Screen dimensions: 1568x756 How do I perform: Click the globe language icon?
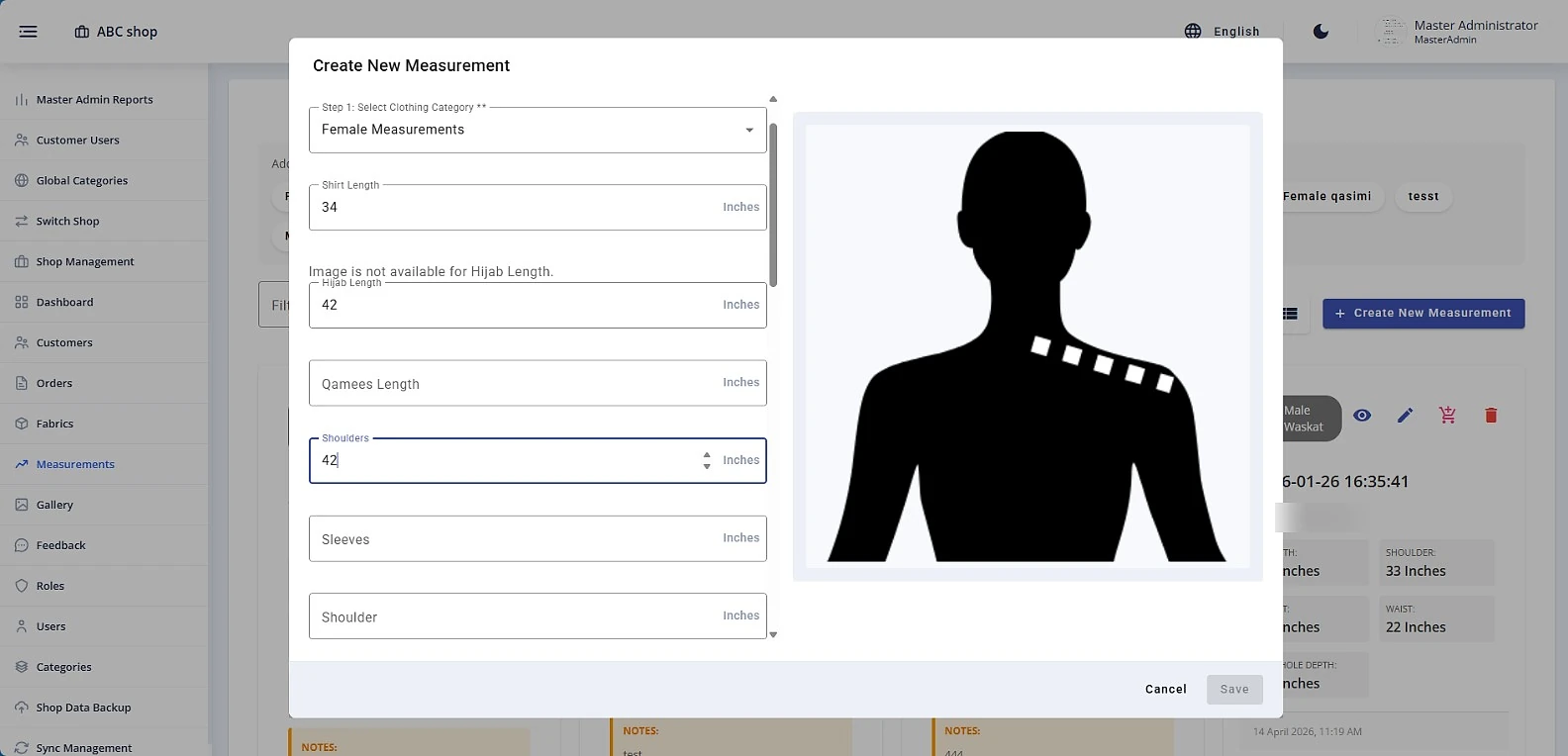[x=1193, y=32]
